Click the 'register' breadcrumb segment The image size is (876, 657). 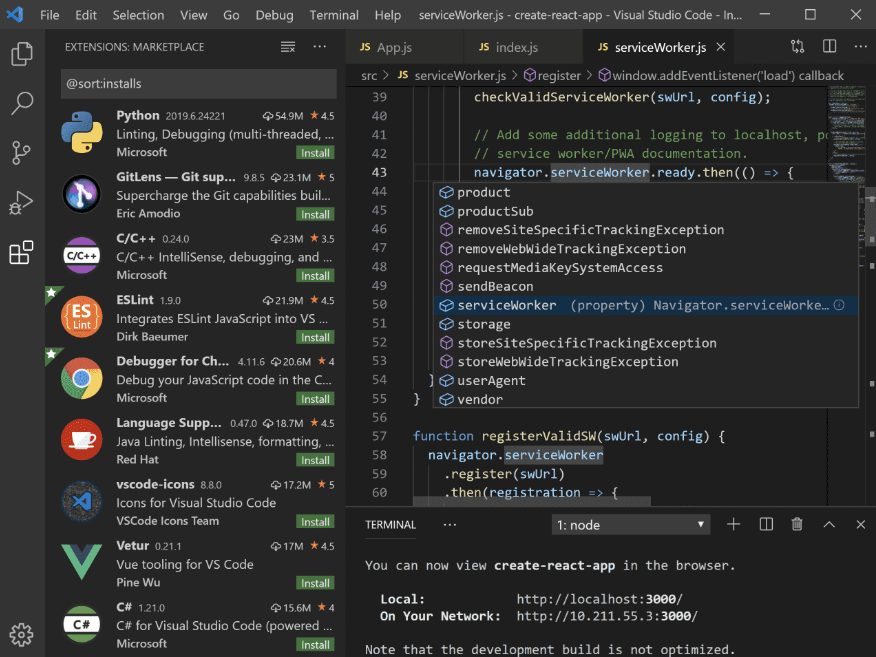(552, 75)
